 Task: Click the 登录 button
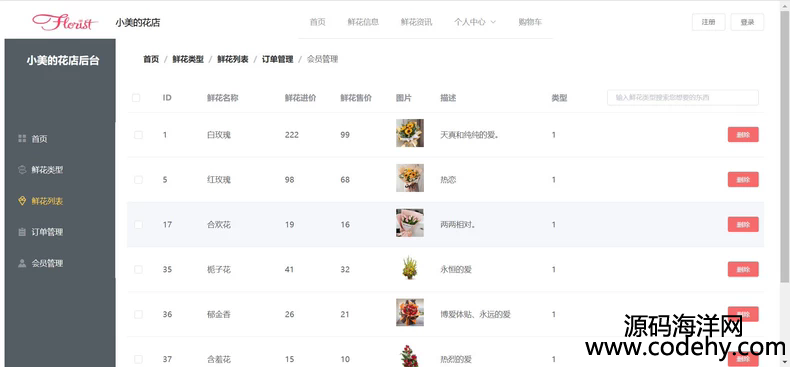pyautogui.click(x=747, y=22)
